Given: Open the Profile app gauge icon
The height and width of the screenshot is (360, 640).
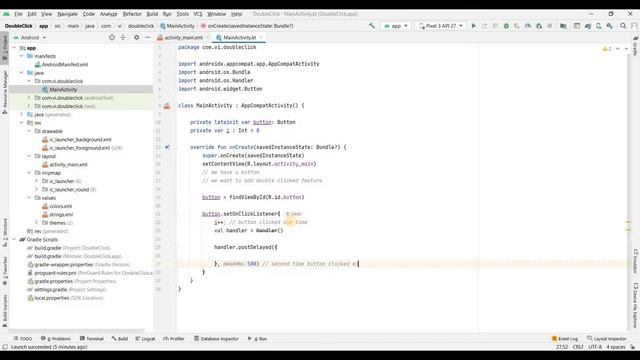Looking at the screenshot, I should click(528, 26).
